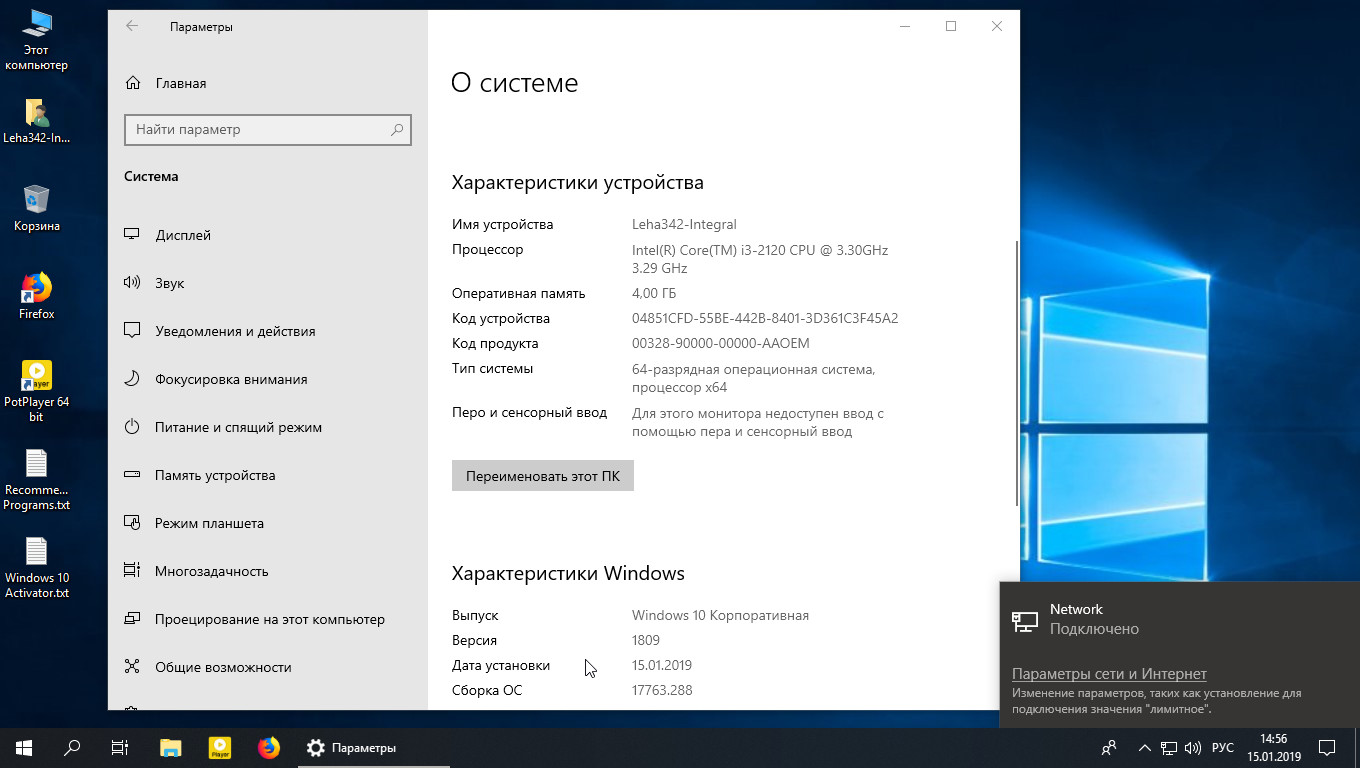The image size is (1360, 768).
Task: Click the Многозадачность icon
Action: [131, 571]
